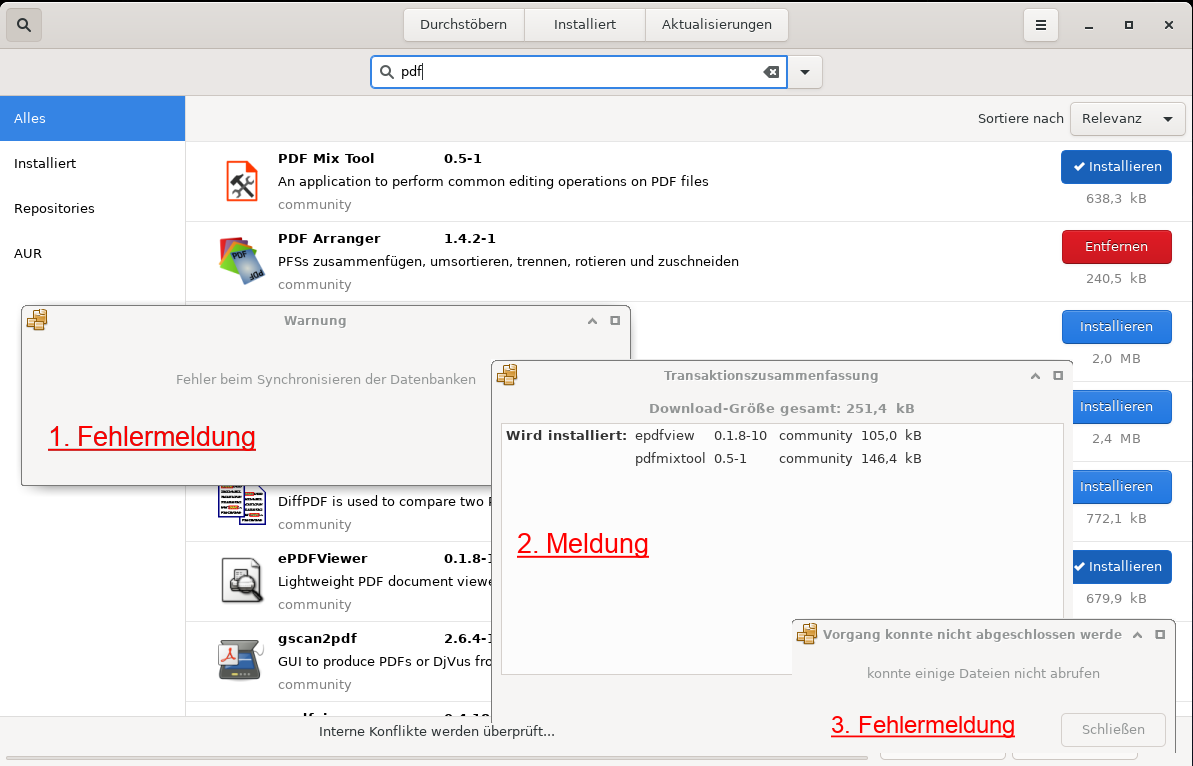Open the hamburger menu
Viewport: 1193px width, 766px height.
(1040, 25)
